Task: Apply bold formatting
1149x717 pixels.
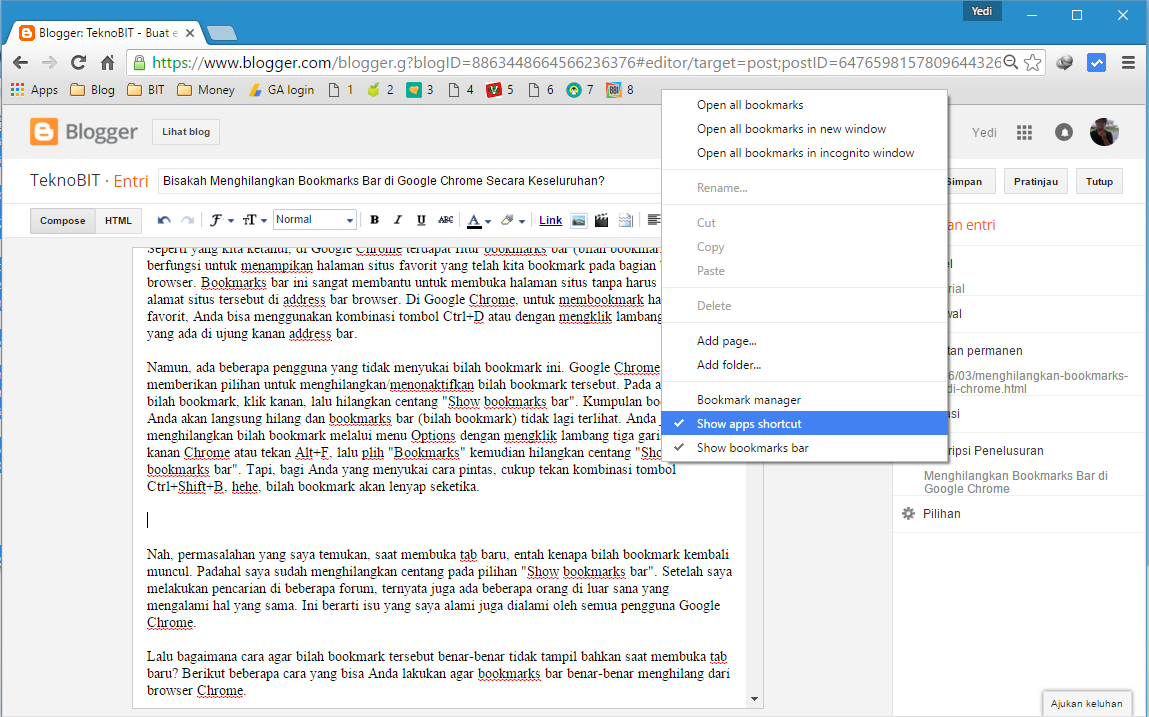Action: (374, 220)
